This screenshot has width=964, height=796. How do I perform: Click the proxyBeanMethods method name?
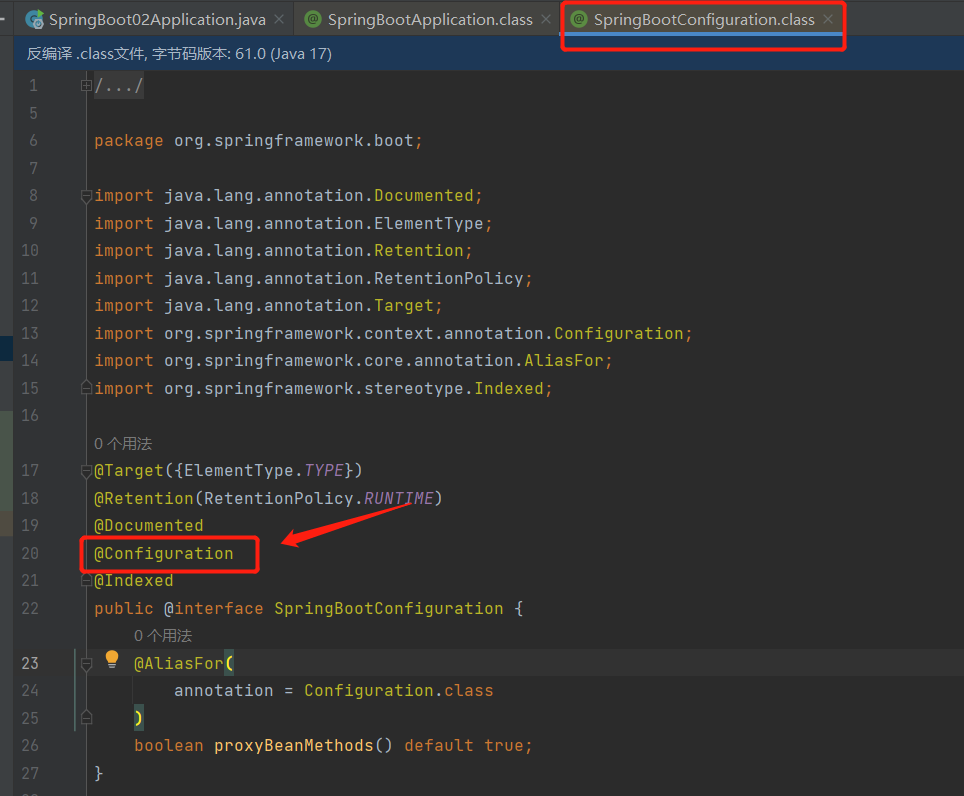[x=293, y=746]
